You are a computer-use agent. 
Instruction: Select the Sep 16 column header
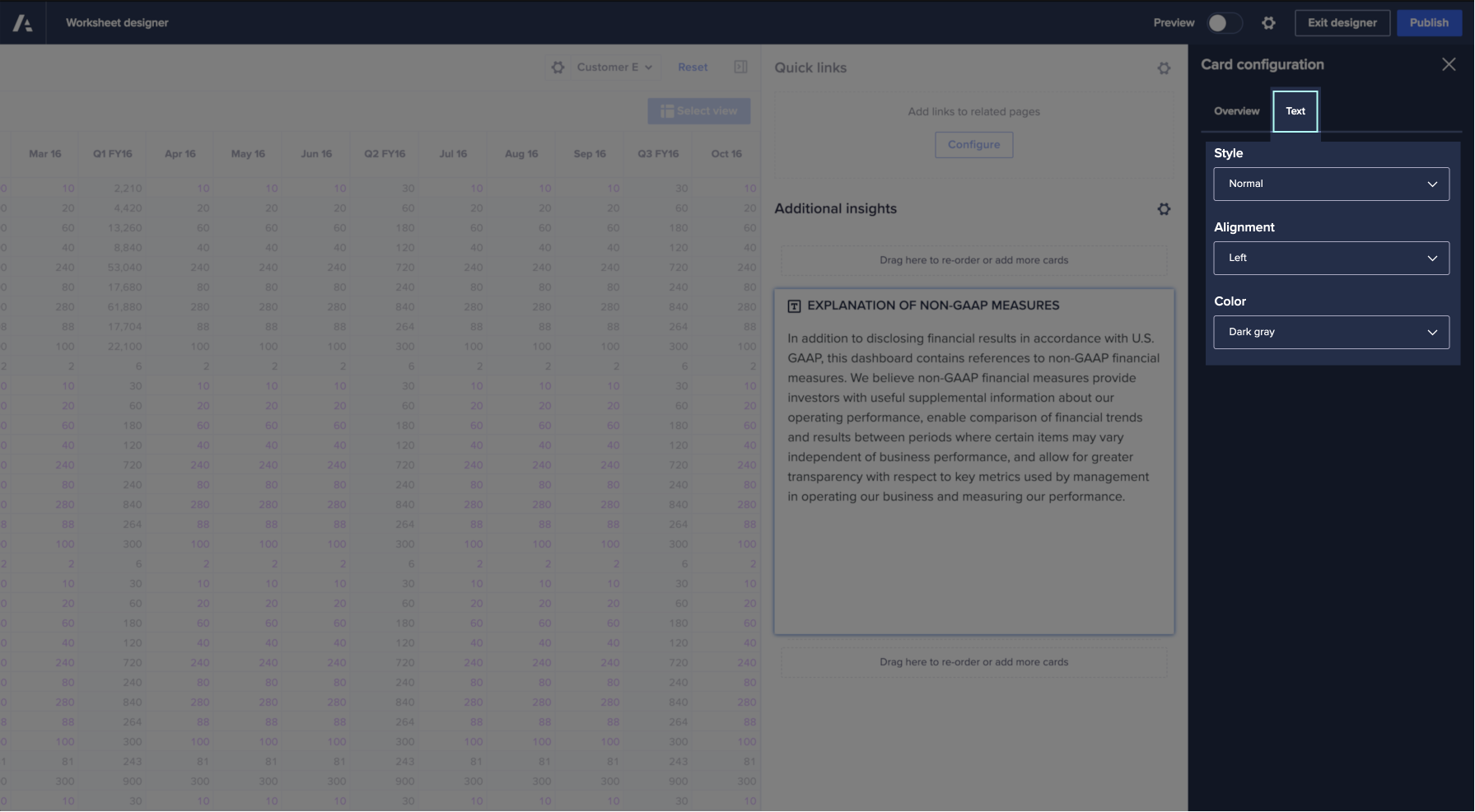tap(590, 154)
